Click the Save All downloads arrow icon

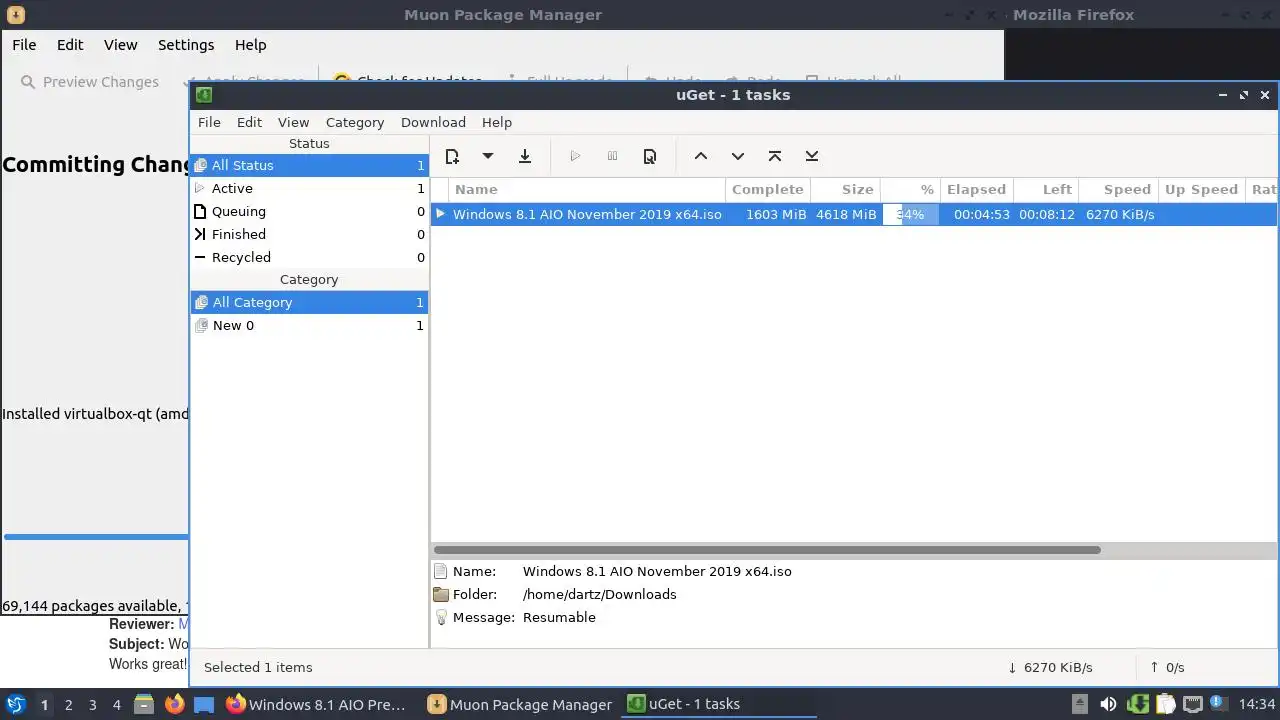tap(524, 156)
